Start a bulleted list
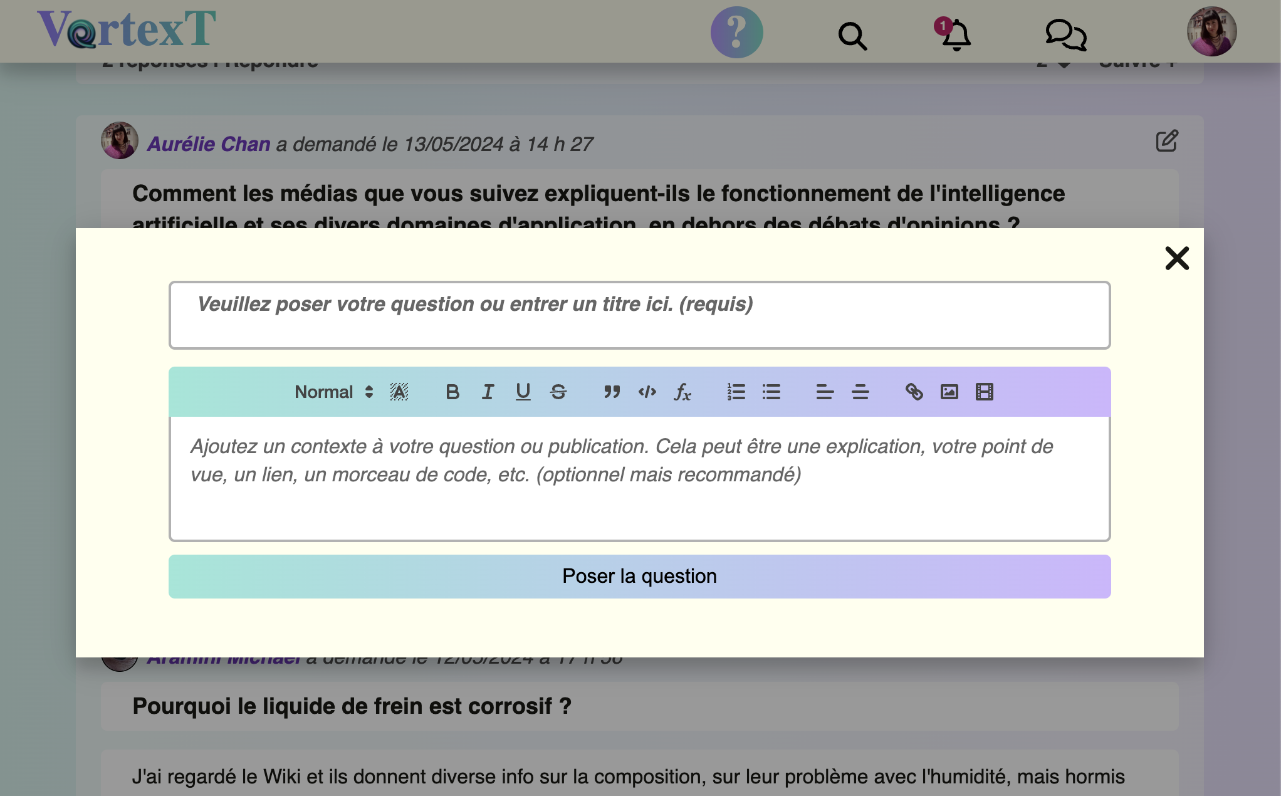This screenshot has width=1281, height=796. 771,392
